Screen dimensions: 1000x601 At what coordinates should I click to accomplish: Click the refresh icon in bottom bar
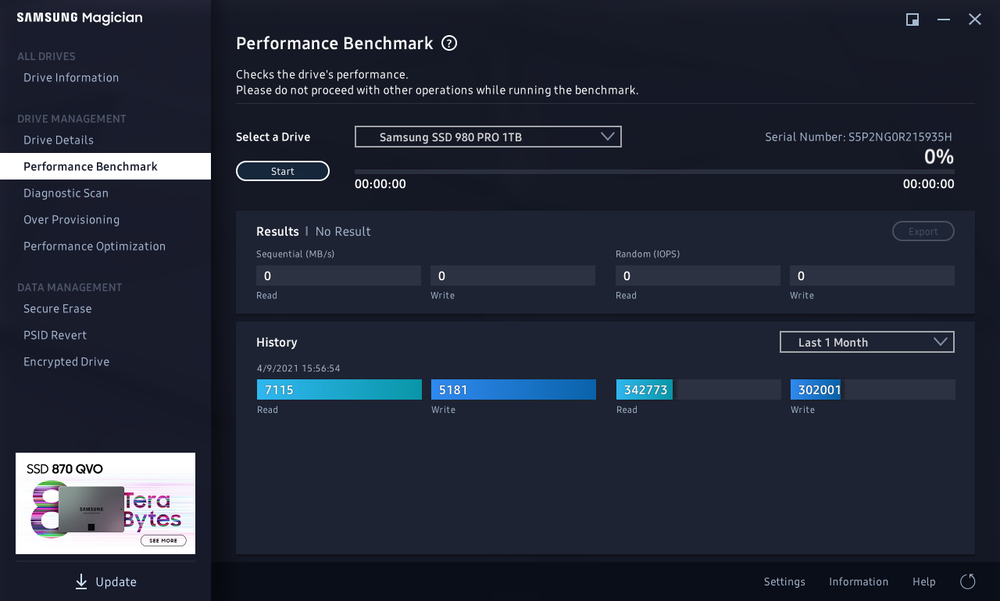tap(967, 582)
